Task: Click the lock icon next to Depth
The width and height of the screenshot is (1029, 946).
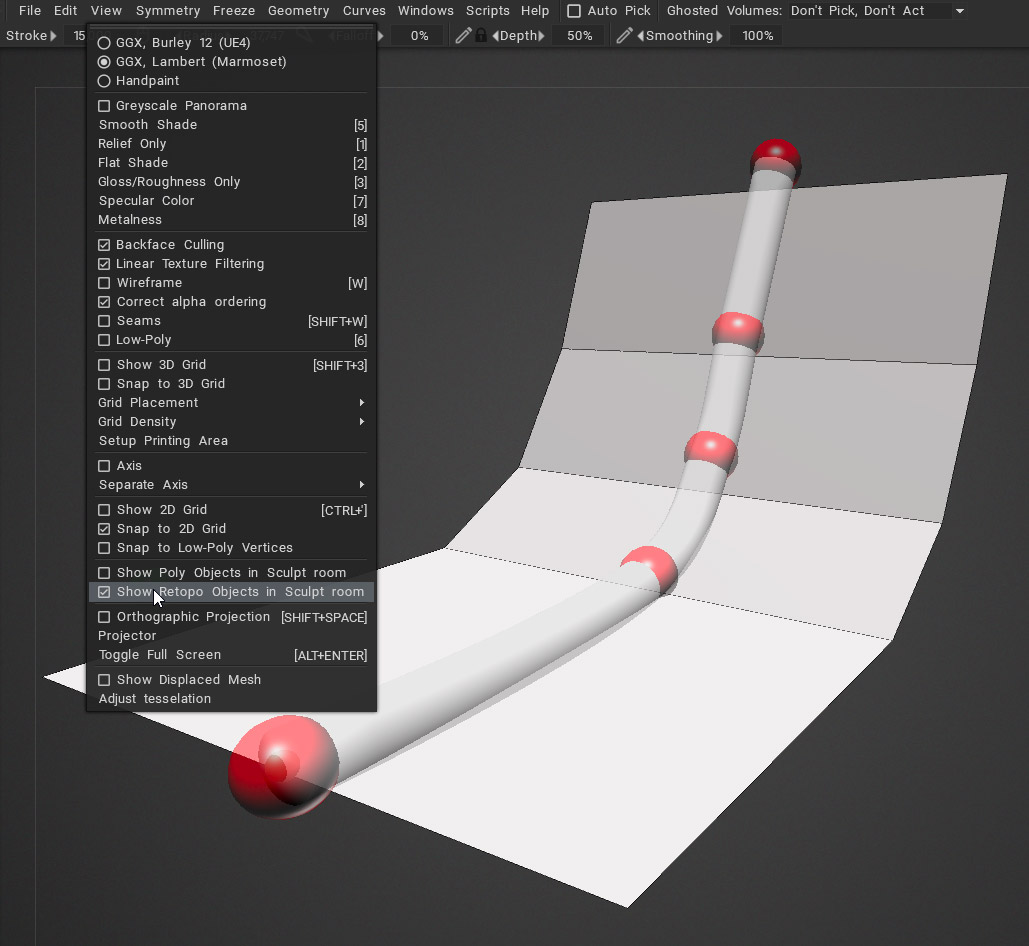Action: pyautogui.click(x=481, y=36)
